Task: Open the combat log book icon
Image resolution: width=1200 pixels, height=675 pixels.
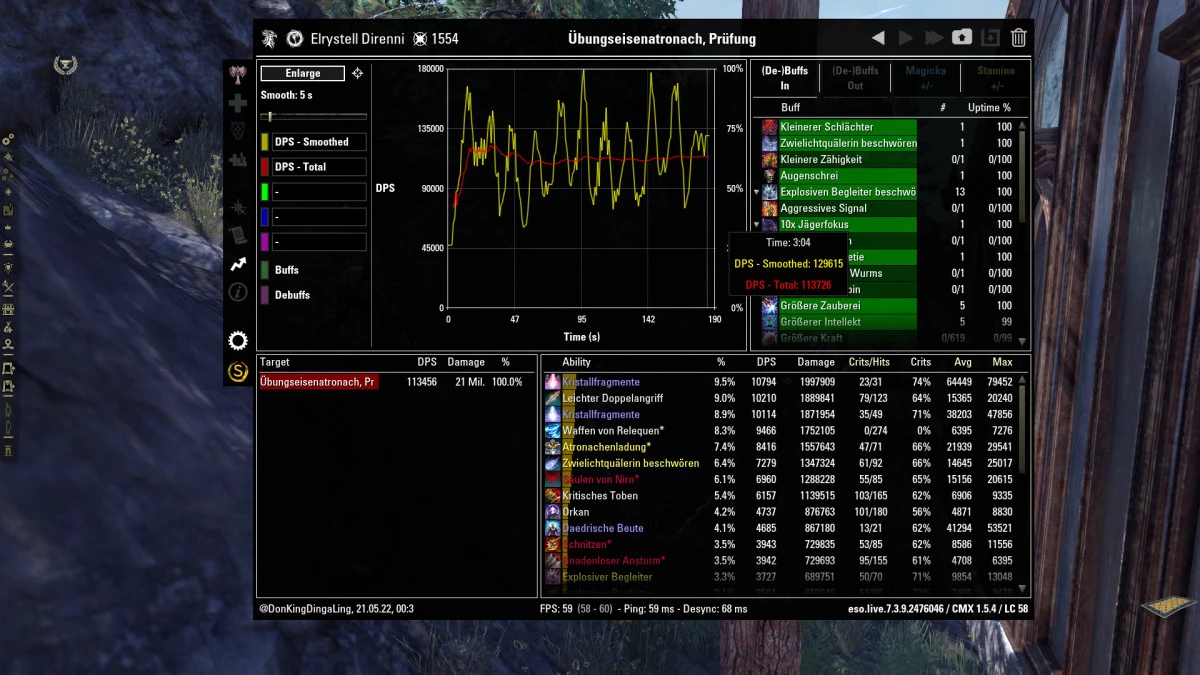Action: [238, 235]
